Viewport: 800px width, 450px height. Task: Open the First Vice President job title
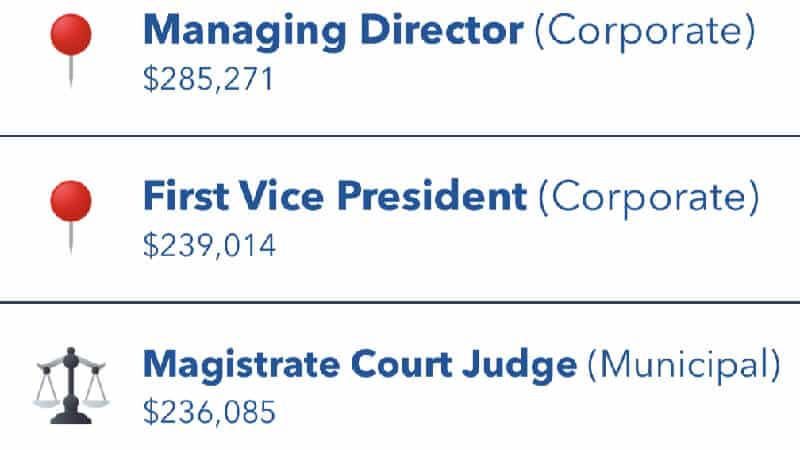(x=335, y=198)
